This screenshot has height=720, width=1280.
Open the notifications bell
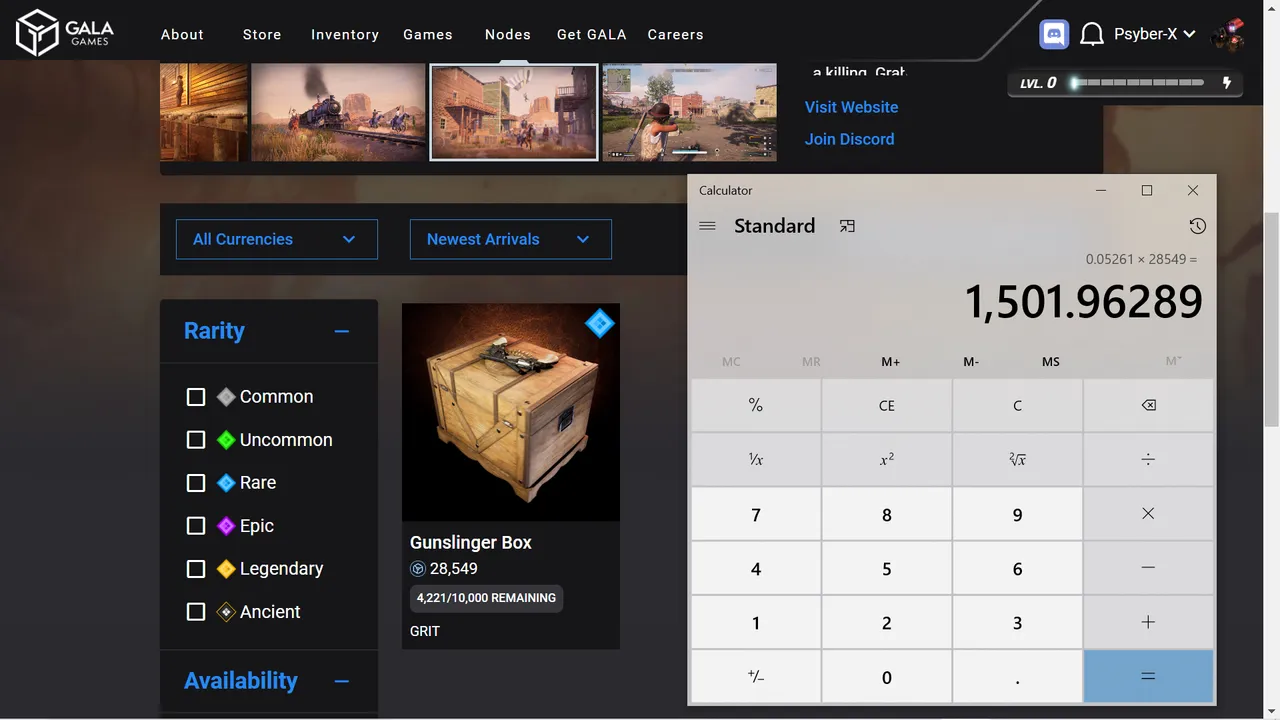(x=1093, y=34)
